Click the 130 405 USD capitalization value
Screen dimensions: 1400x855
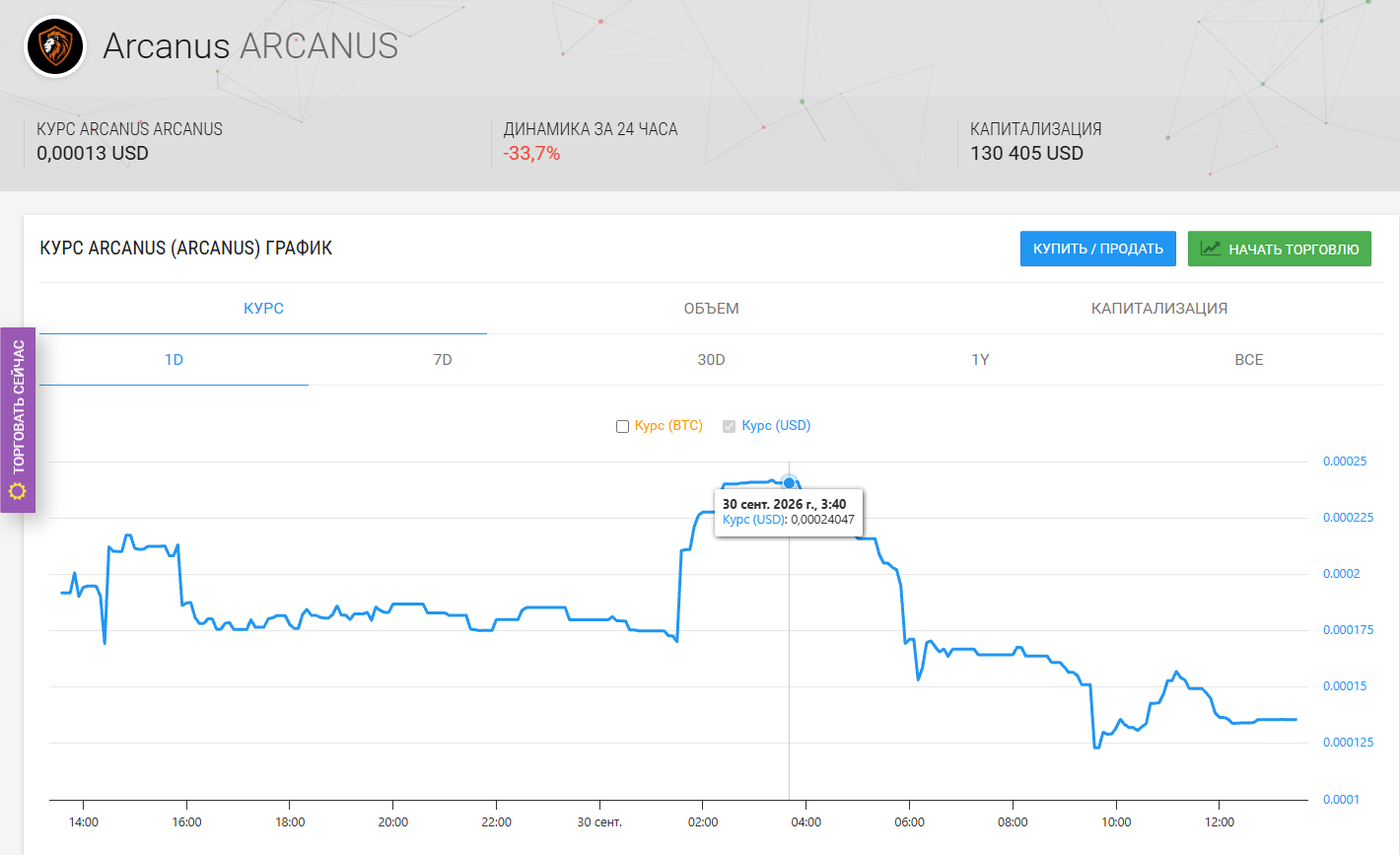[1026, 154]
